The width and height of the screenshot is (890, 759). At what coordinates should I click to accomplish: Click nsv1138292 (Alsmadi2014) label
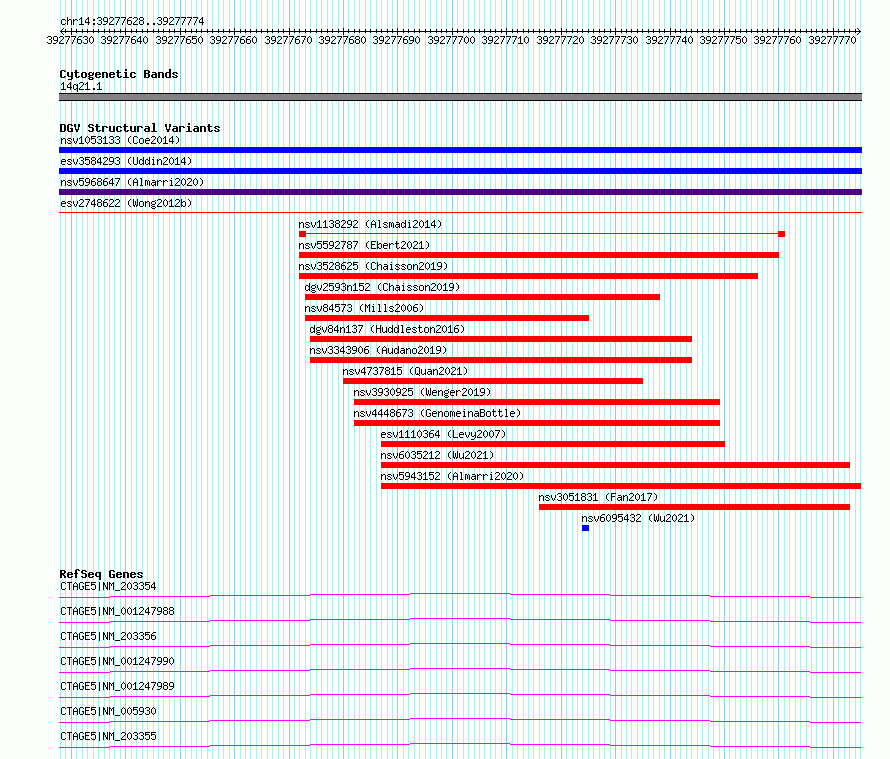(x=370, y=224)
